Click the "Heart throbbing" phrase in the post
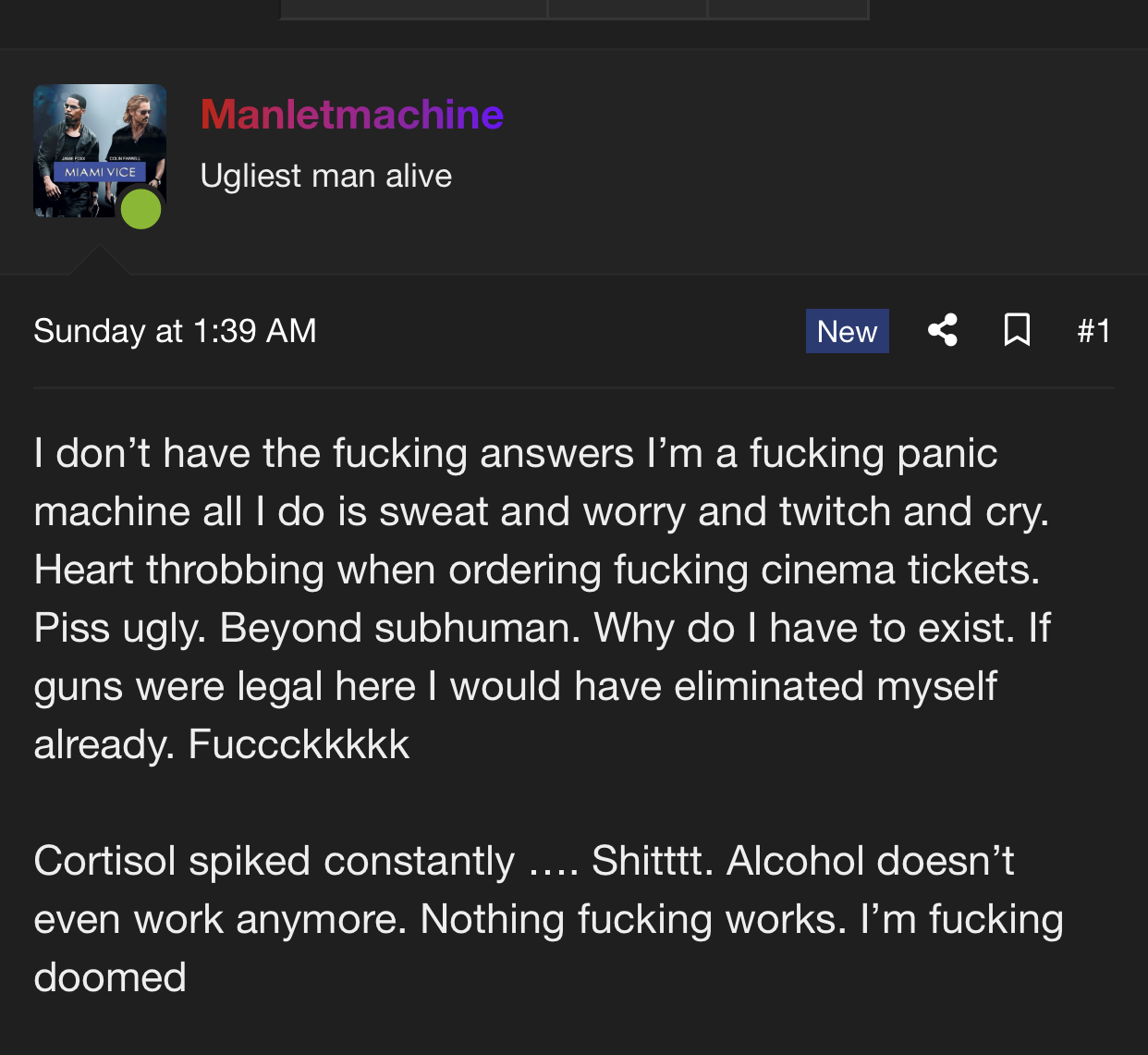1148x1055 pixels. [178, 570]
